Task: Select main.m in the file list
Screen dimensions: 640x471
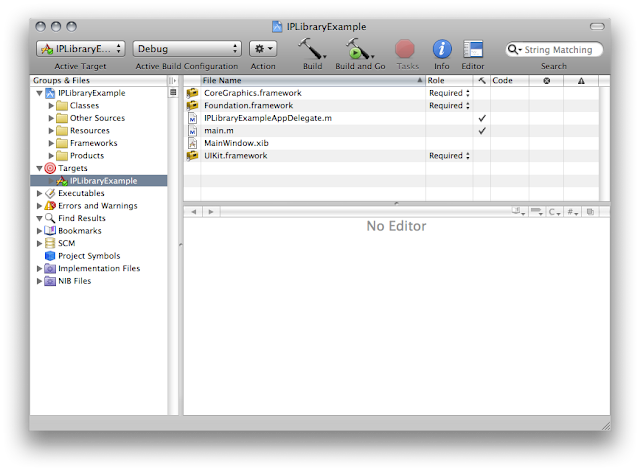Action: click(219, 131)
